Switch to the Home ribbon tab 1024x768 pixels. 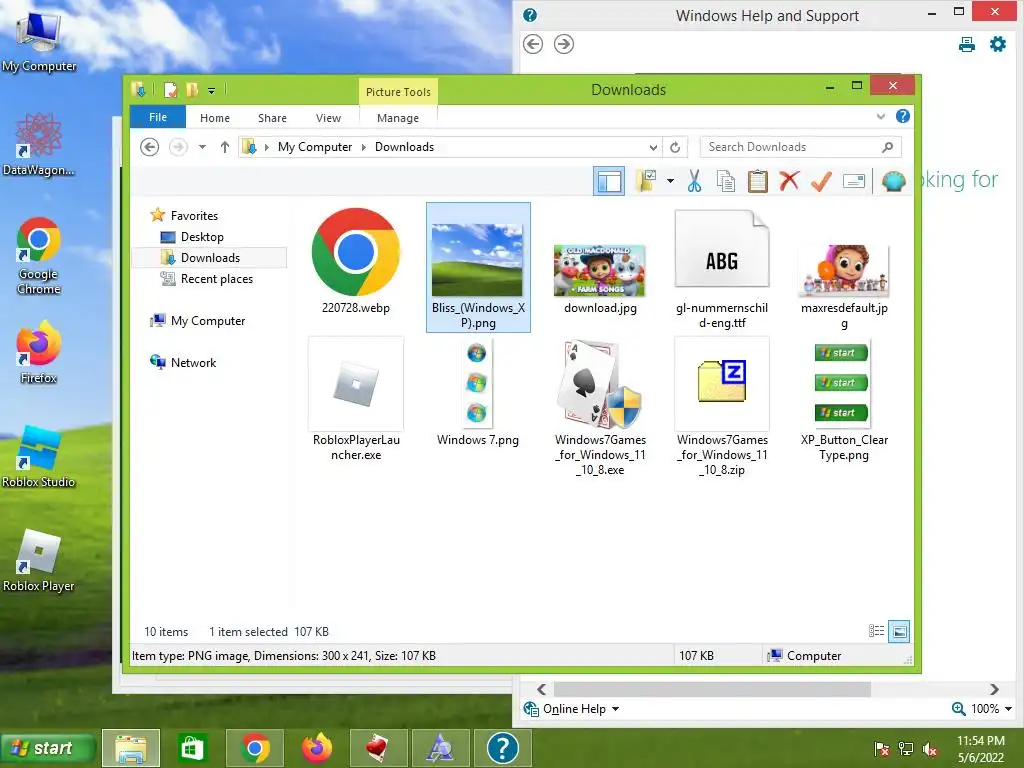click(215, 118)
